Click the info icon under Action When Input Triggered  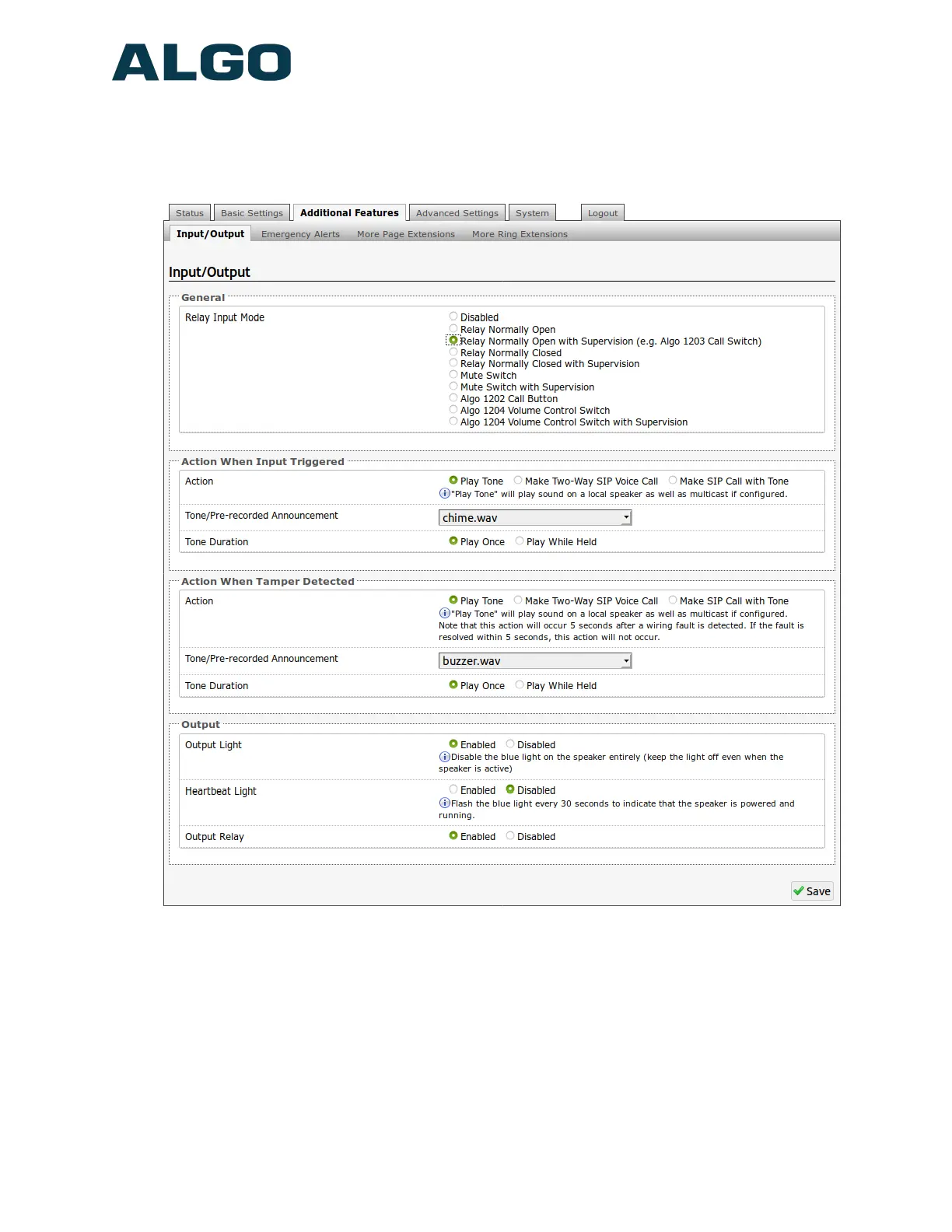445,493
